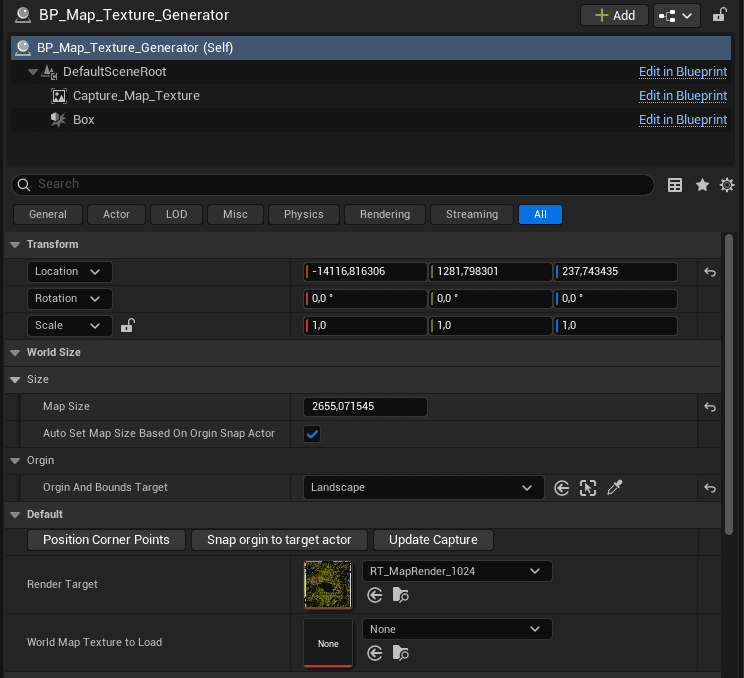744x678 pixels.
Task: Click the Location Y value field
Action: (x=490, y=272)
